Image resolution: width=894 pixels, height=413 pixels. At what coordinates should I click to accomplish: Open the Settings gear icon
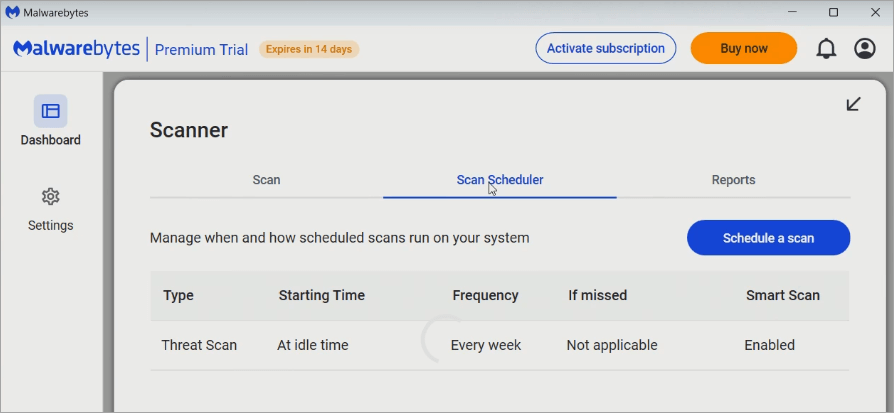tap(50, 196)
